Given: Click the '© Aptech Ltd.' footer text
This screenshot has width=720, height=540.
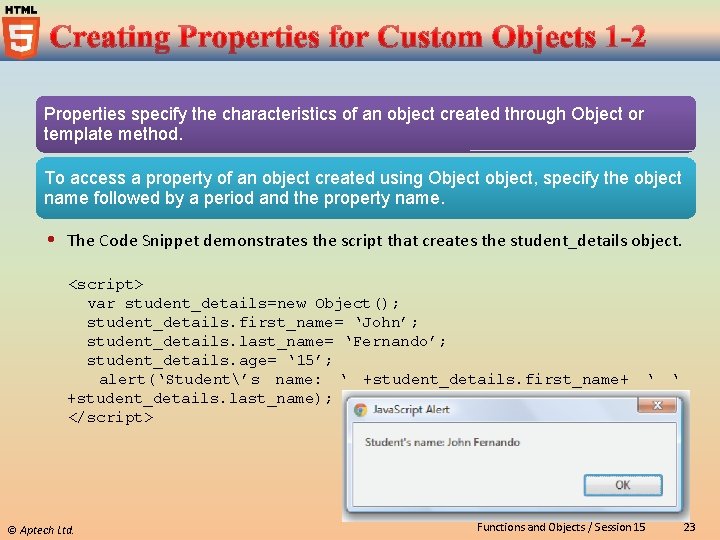Looking at the screenshot, I should (40, 530).
